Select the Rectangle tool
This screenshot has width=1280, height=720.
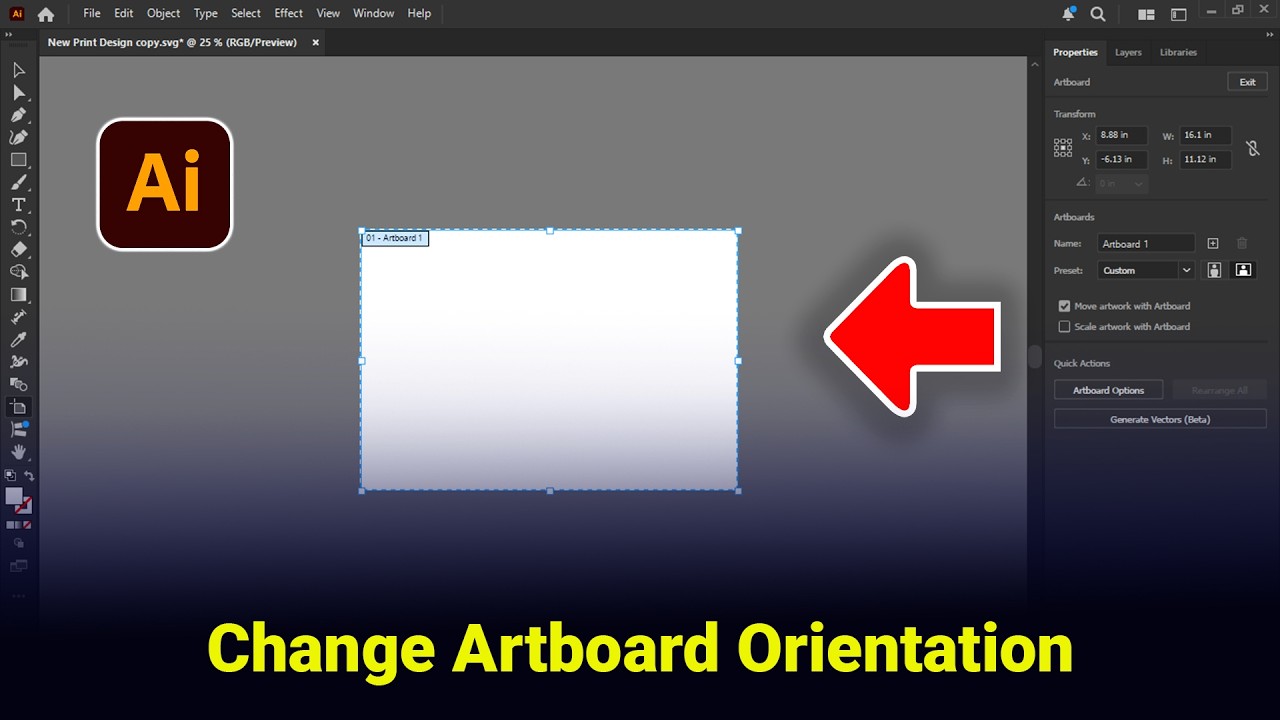point(19,160)
